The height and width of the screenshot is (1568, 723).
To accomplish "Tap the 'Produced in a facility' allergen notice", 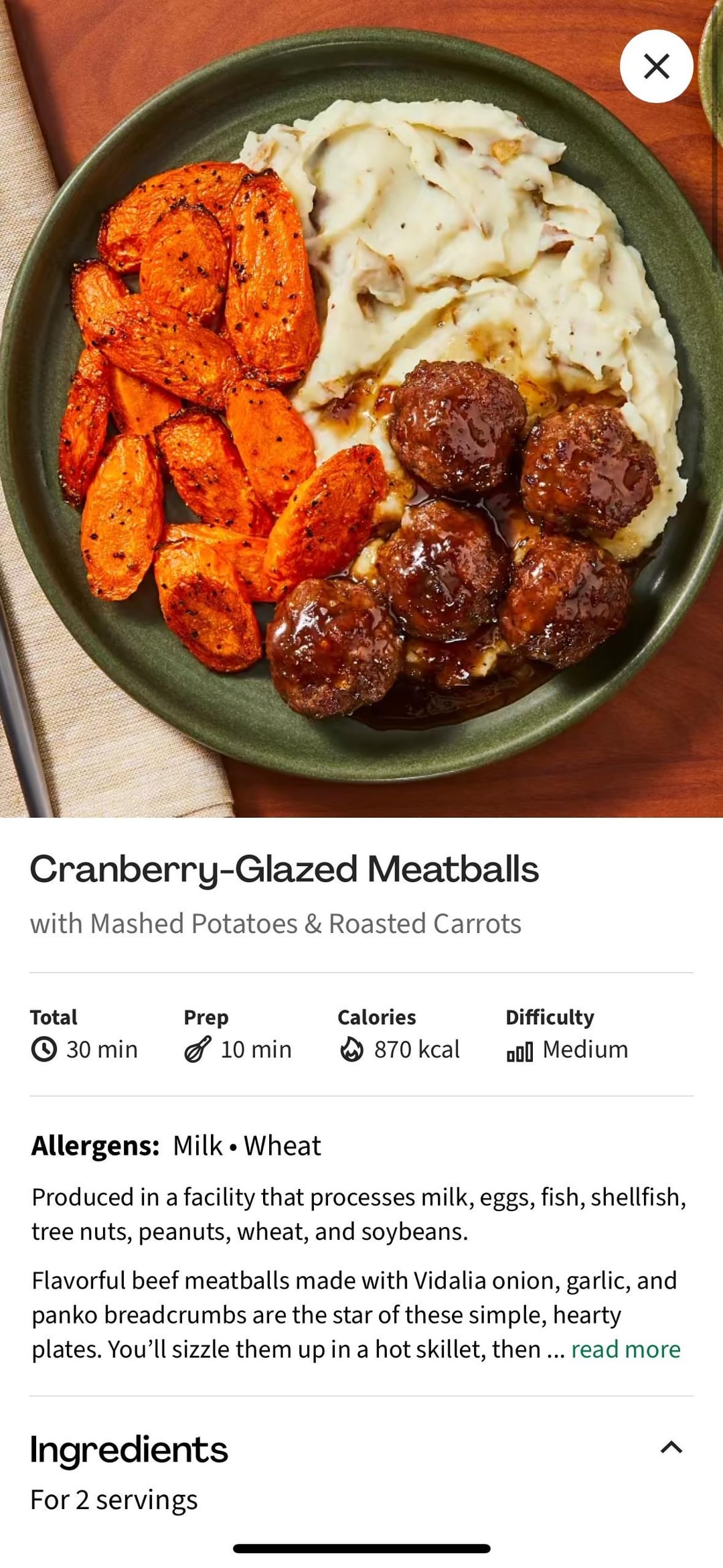I will pyautogui.click(x=359, y=1214).
